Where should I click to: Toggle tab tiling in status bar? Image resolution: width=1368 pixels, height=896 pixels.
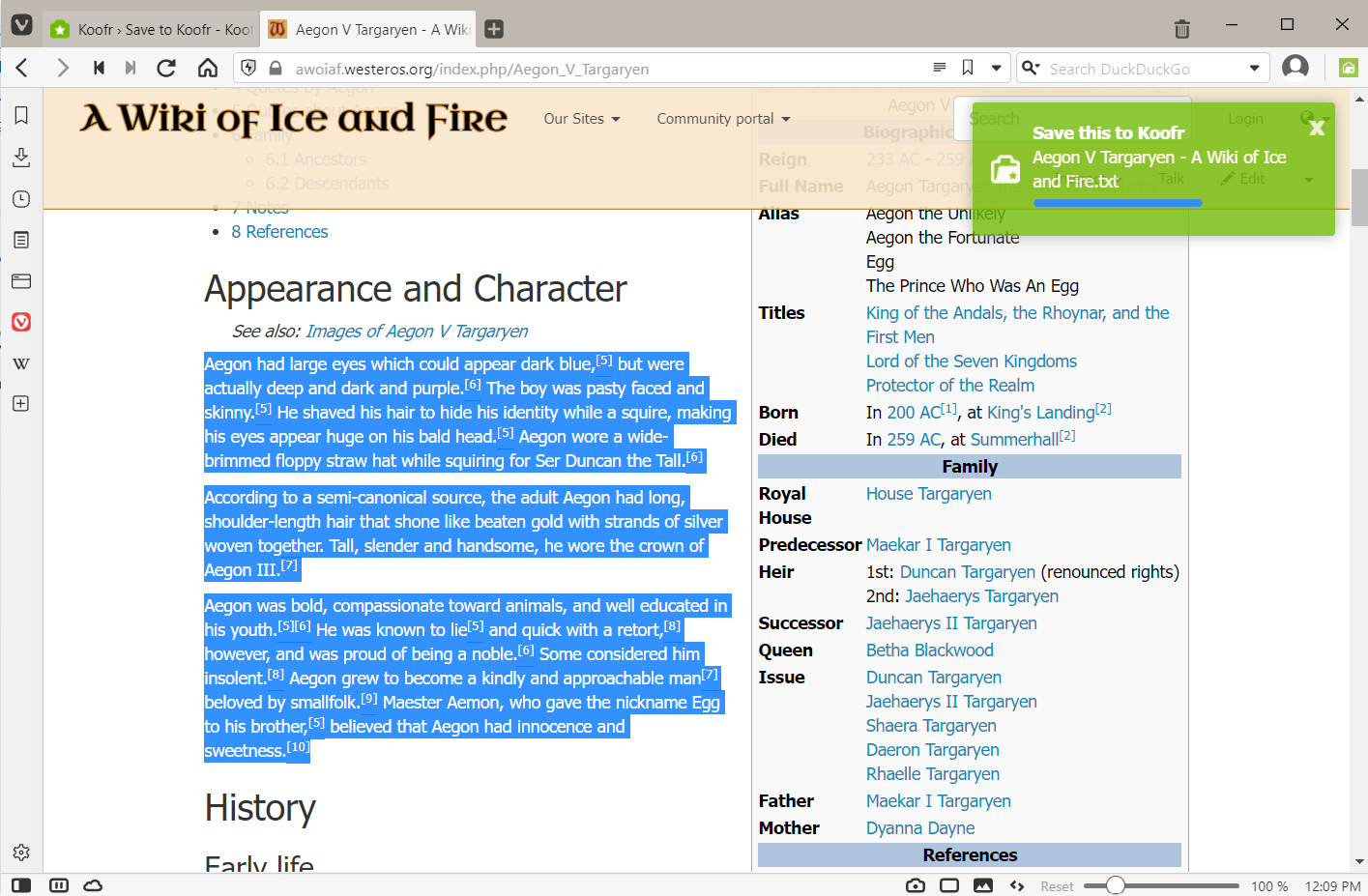pyautogui.click(x=59, y=885)
